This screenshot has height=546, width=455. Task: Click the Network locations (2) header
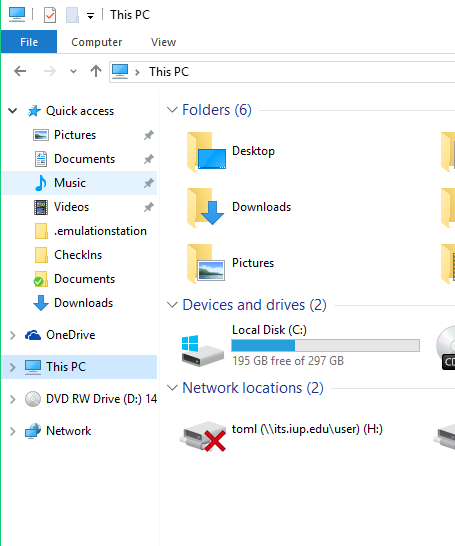(x=253, y=388)
